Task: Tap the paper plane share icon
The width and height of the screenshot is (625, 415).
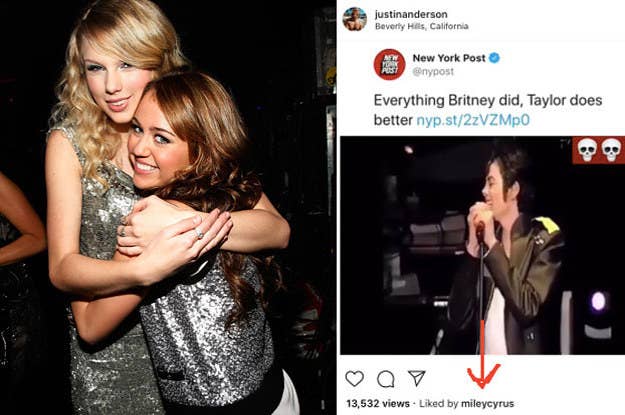Action: pyautogui.click(x=417, y=378)
